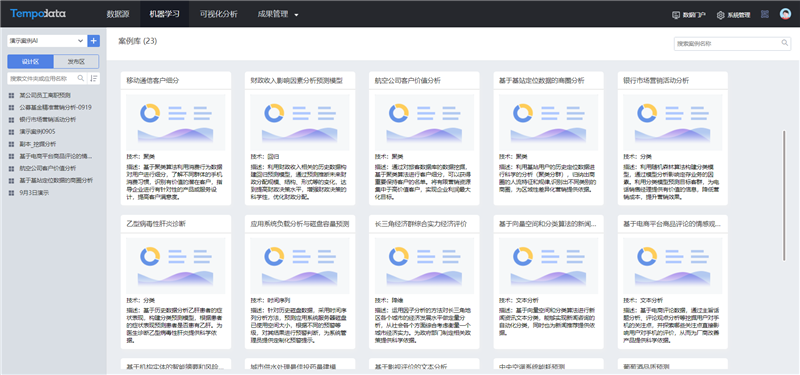The image size is (800, 375).
Task: Switch to the 发布区 tab
Action: point(76,62)
